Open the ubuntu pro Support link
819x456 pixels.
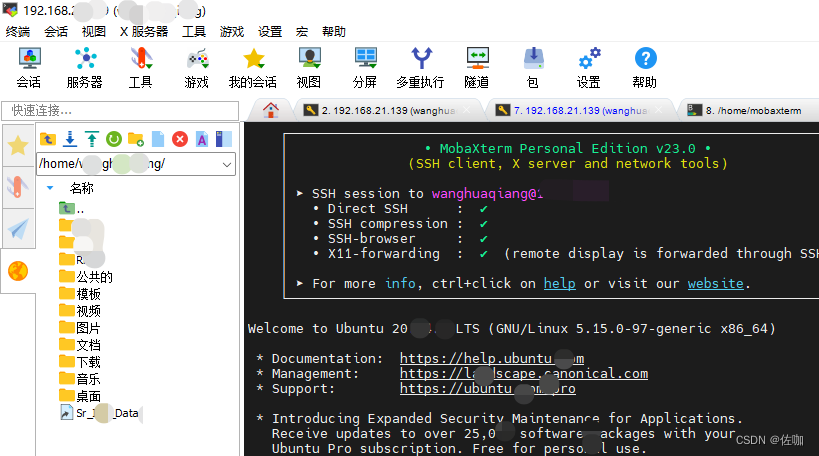click(x=488, y=389)
